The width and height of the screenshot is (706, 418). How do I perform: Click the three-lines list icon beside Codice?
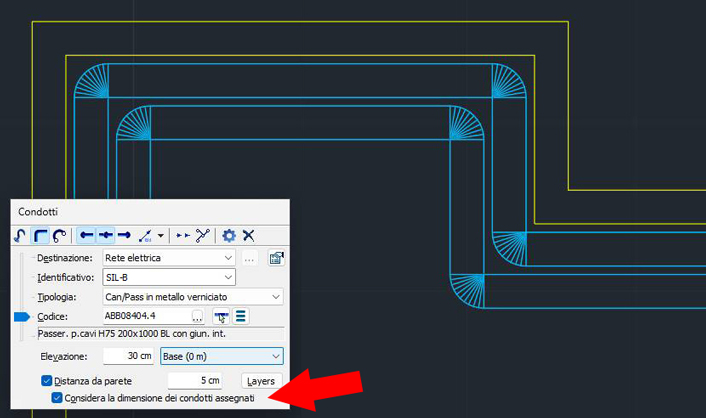click(241, 316)
